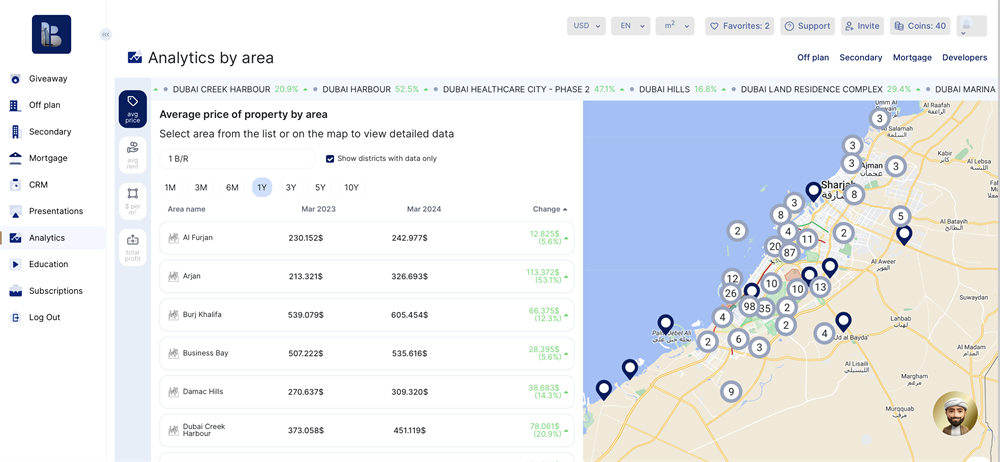Screen dimensions: 1000x462
Task: Open the Developers link
Action: pyautogui.click(x=964, y=58)
